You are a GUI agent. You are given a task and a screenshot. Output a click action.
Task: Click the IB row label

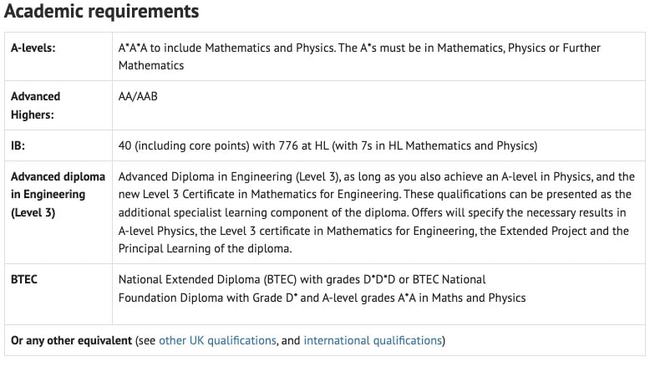18,146
